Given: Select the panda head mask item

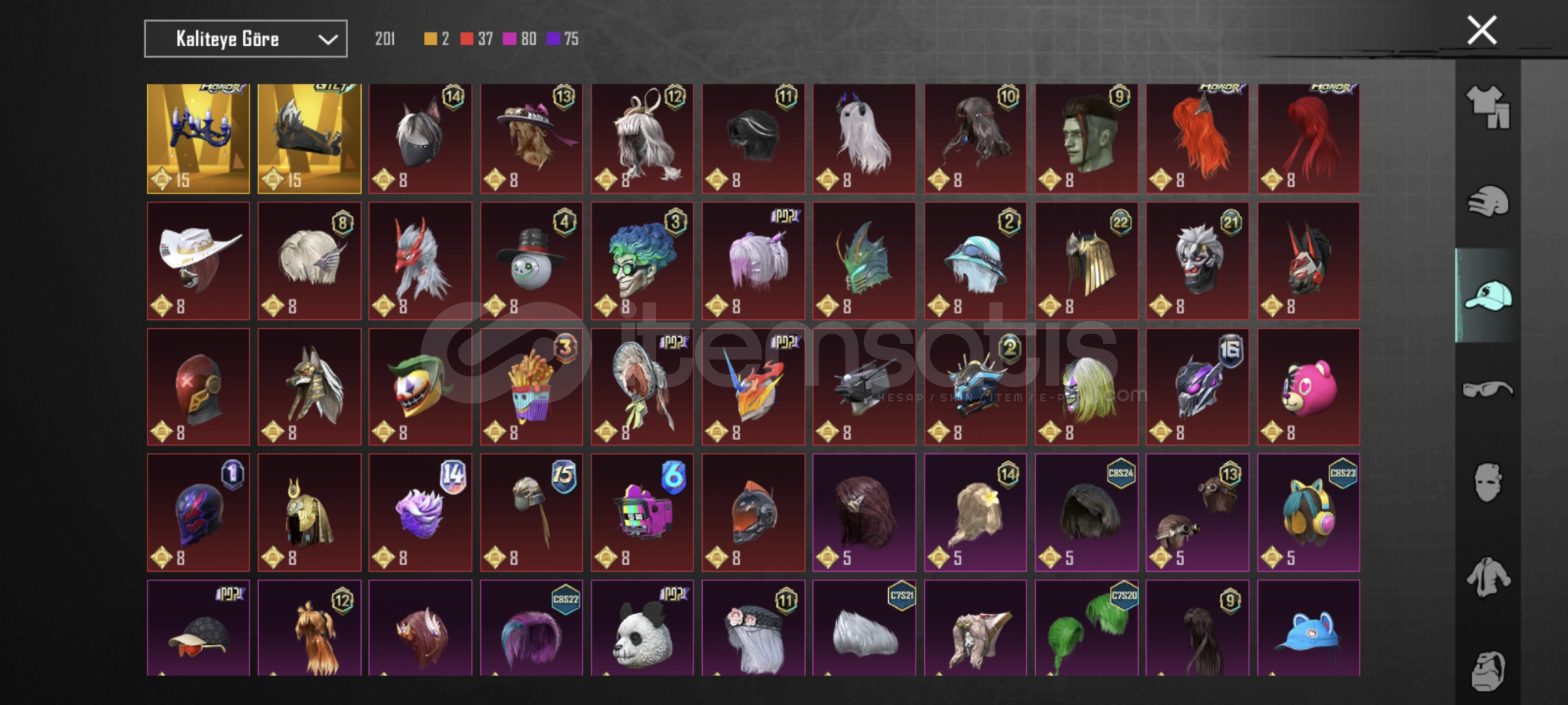Looking at the screenshot, I should (x=642, y=628).
